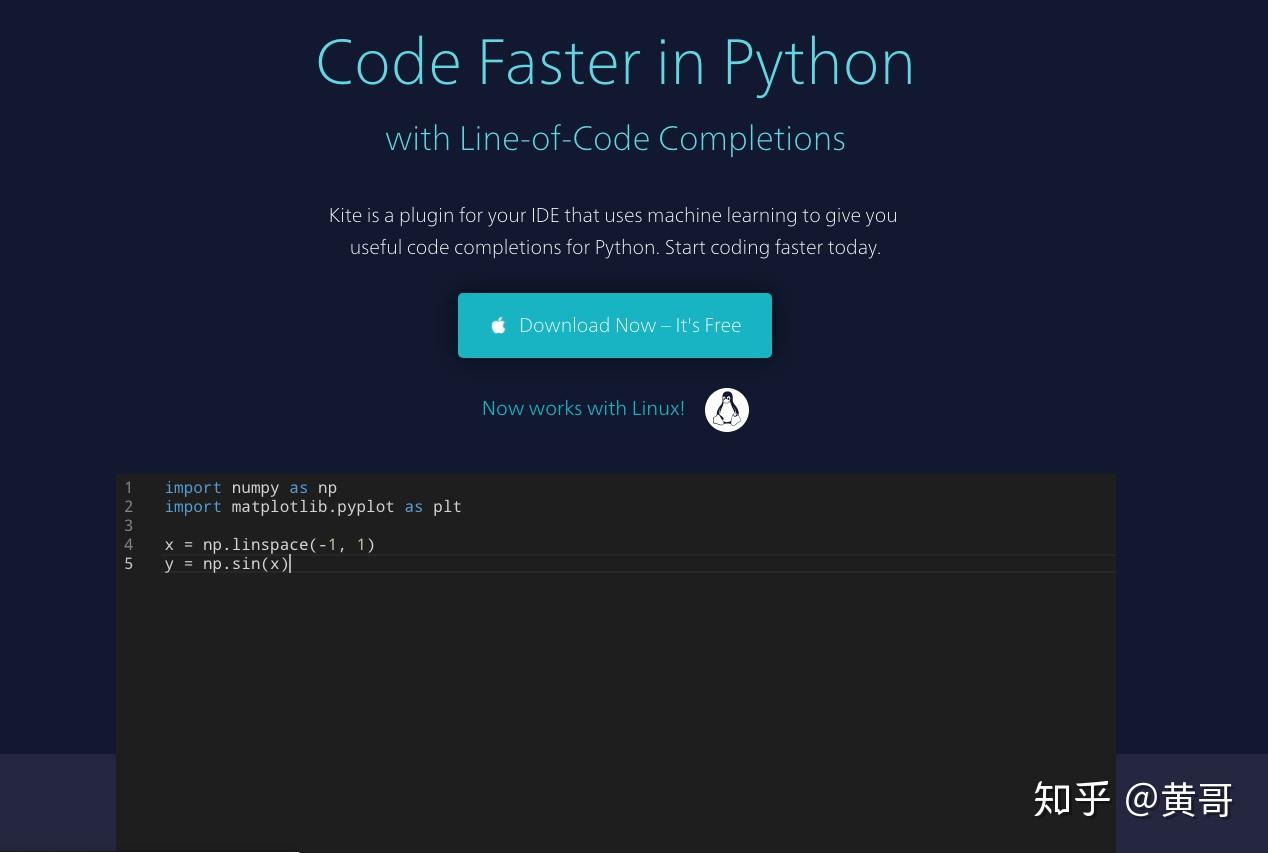This screenshot has width=1268, height=853.
Task: Select the with Line-of-Code Completions subheading
Action: [615, 138]
